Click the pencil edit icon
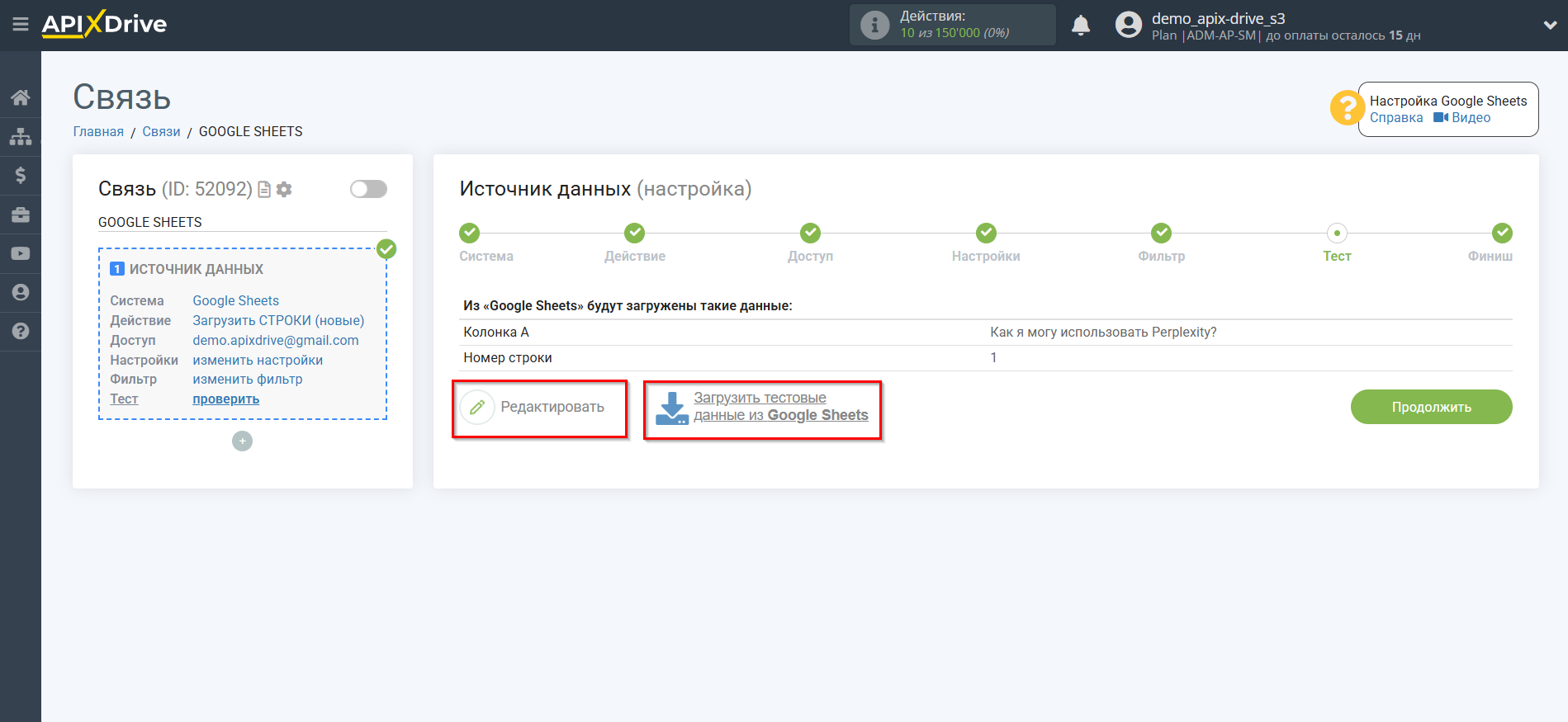 point(477,407)
